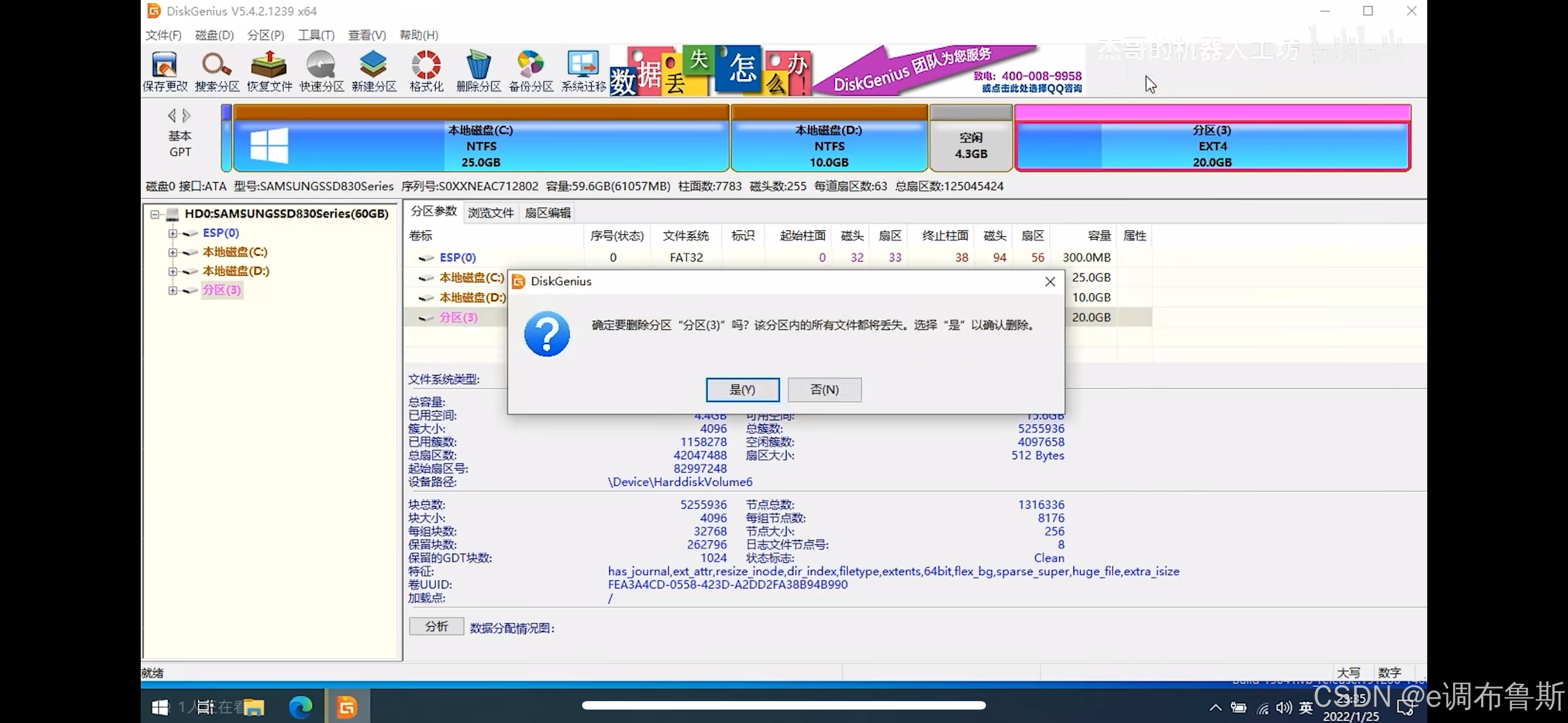The width and height of the screenshot is (1568, 723).
Task: Open the 查看(V) menu
Action: point(366,35)
